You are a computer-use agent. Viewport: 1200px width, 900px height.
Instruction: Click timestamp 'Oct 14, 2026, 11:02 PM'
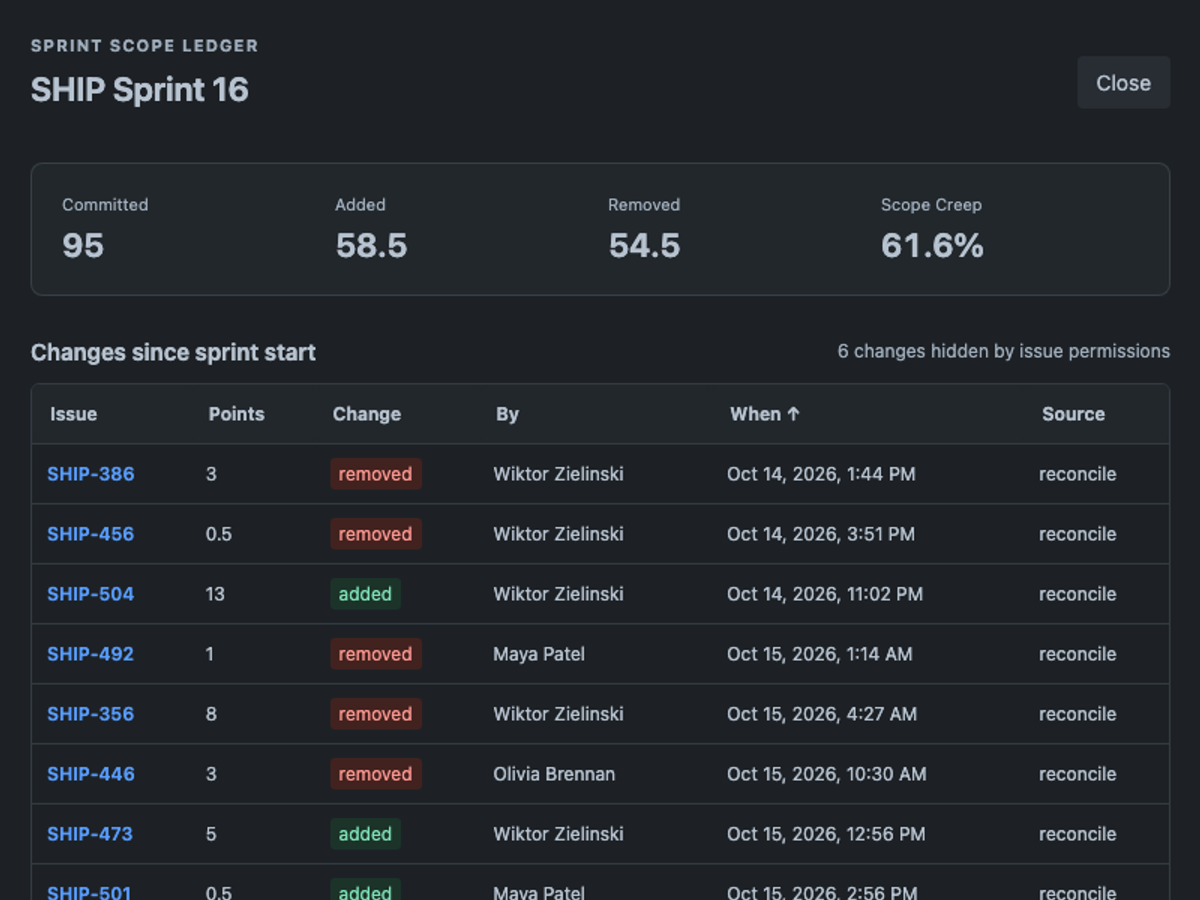[825, 594]
